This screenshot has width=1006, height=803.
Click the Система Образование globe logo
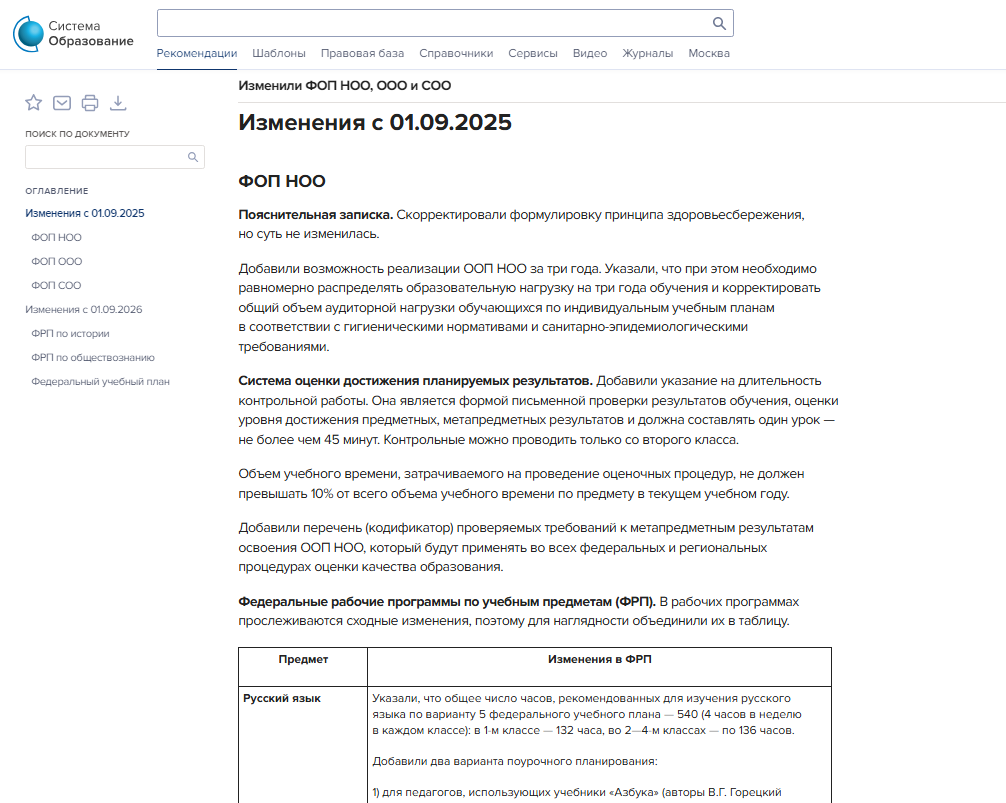28,33
